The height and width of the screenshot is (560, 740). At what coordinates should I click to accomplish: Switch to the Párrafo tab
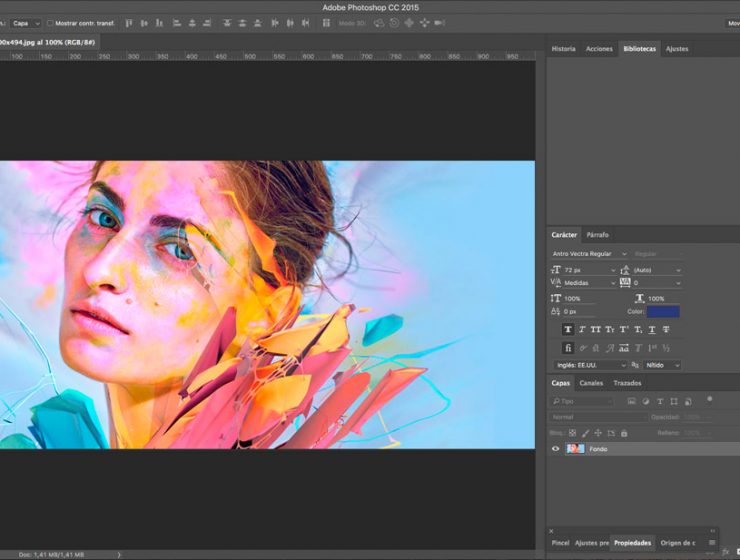pos(597,234)
